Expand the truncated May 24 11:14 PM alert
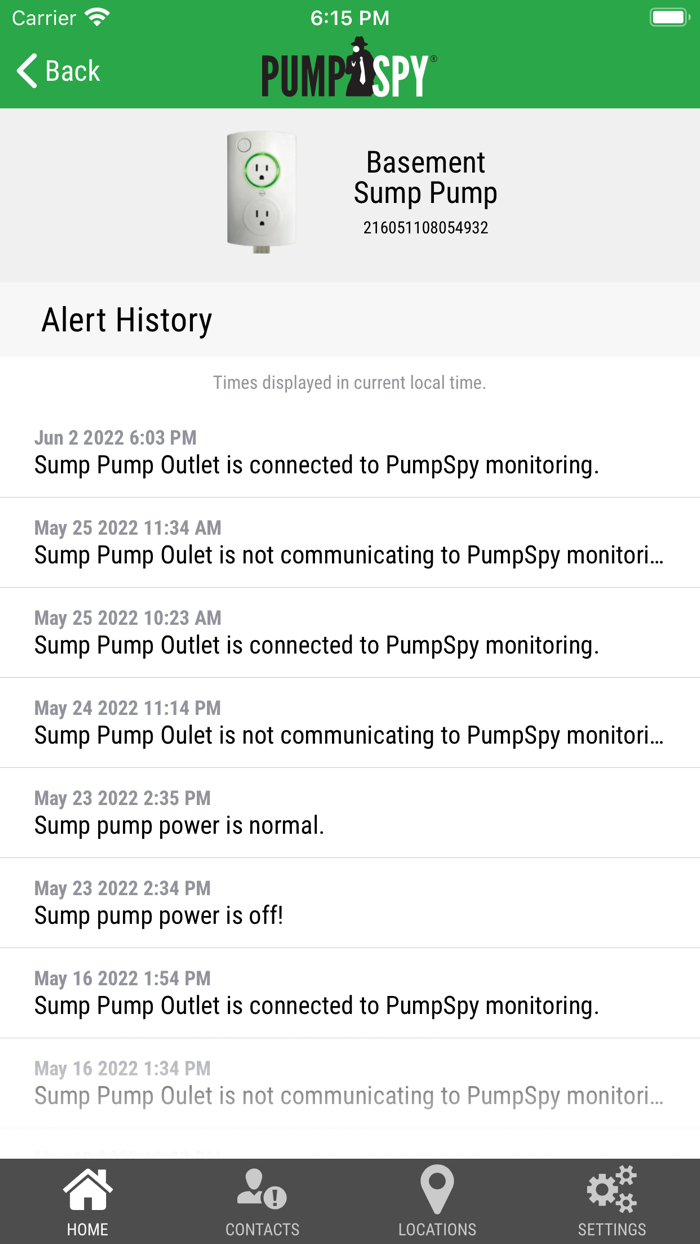This screenshot has width=700, height=1244. pyautogui.click(x=350, y=722)
